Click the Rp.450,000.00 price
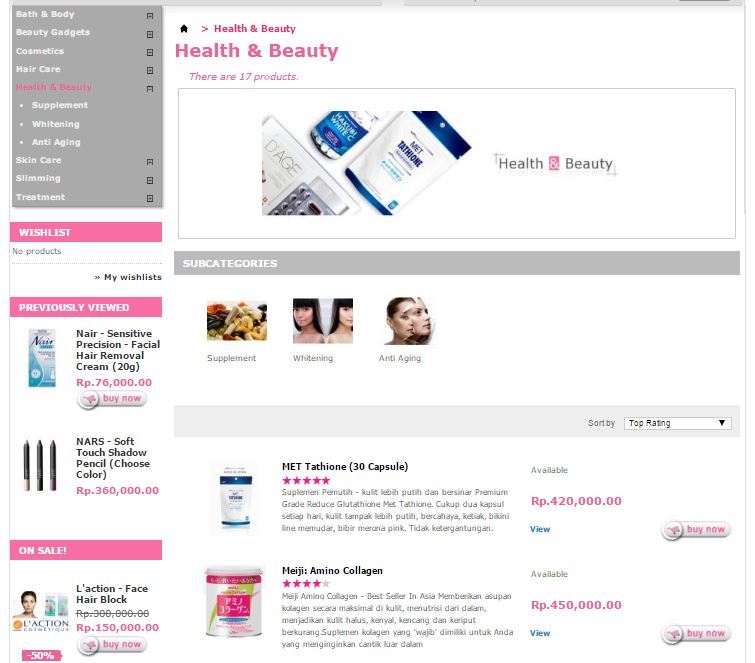755x663 pixels. pyautogui.click(x=576, y=605)
